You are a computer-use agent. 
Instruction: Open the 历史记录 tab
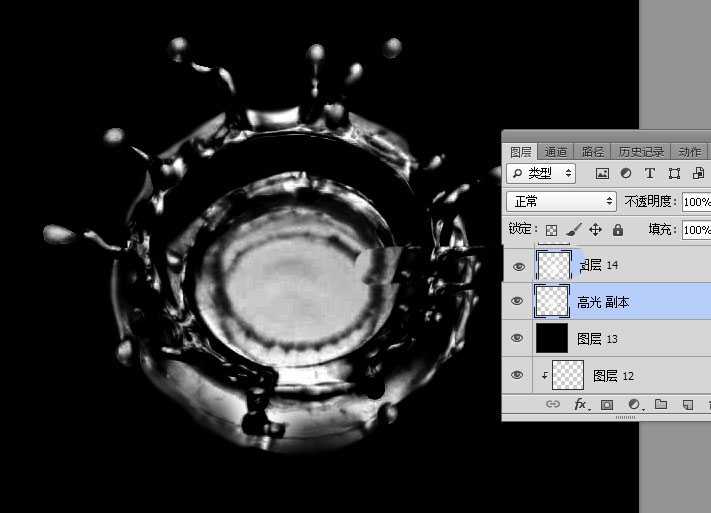(640, 152)
